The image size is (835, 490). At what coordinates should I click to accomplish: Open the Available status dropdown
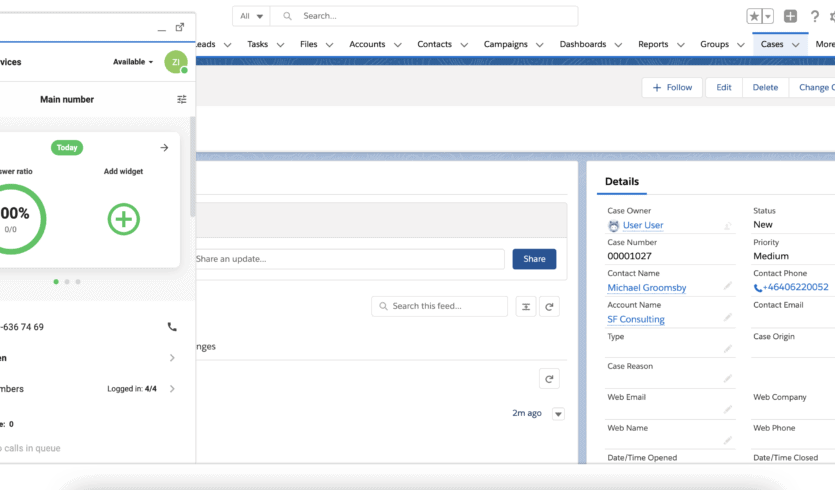click(133, 62)
